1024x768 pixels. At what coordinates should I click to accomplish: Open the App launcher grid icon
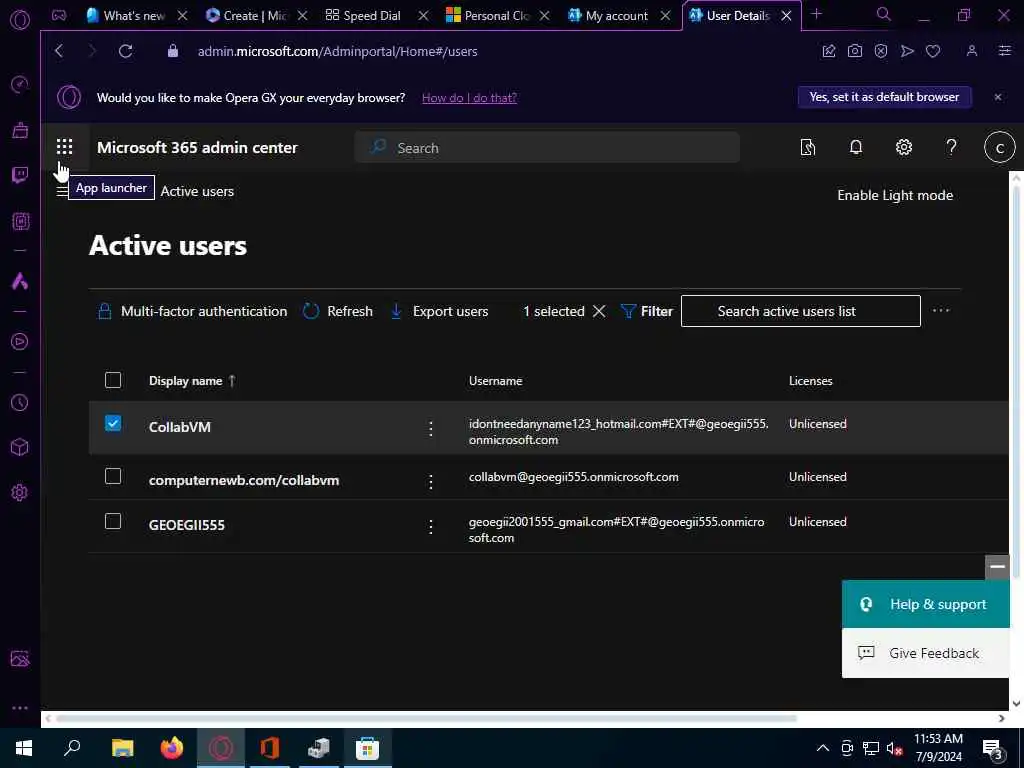64,147
